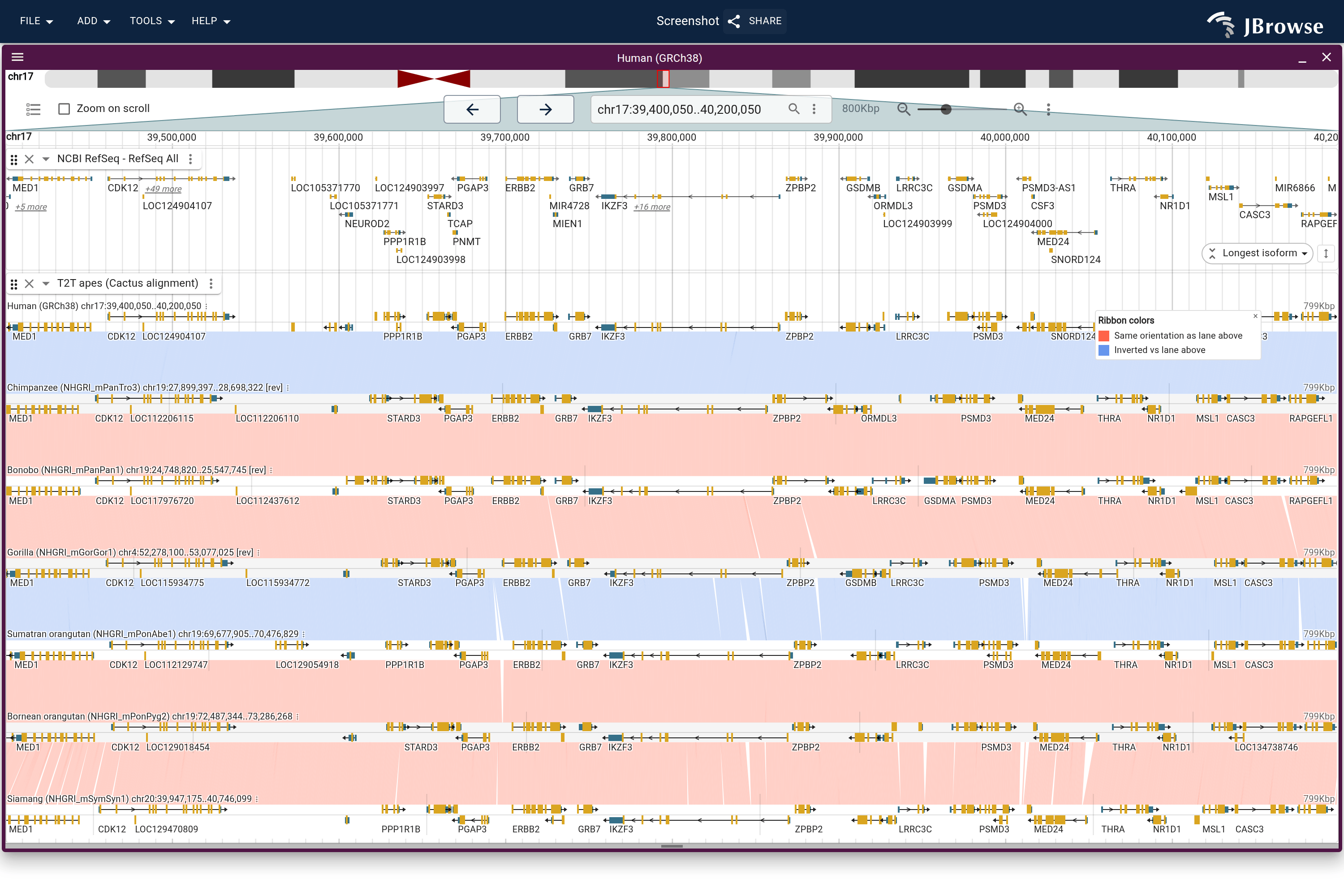Click the track height resize arrow icon

1326,253
